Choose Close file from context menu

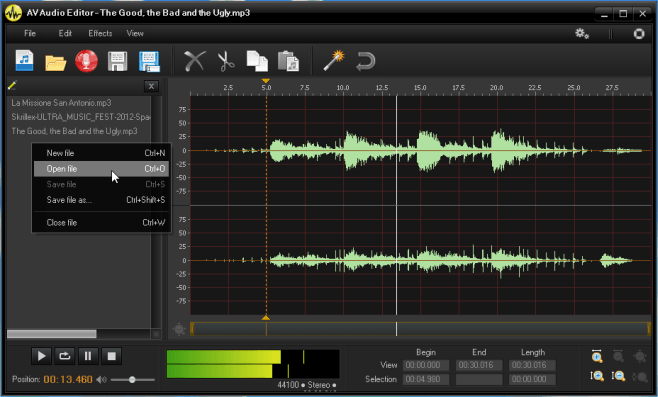[x=101, y=223]
